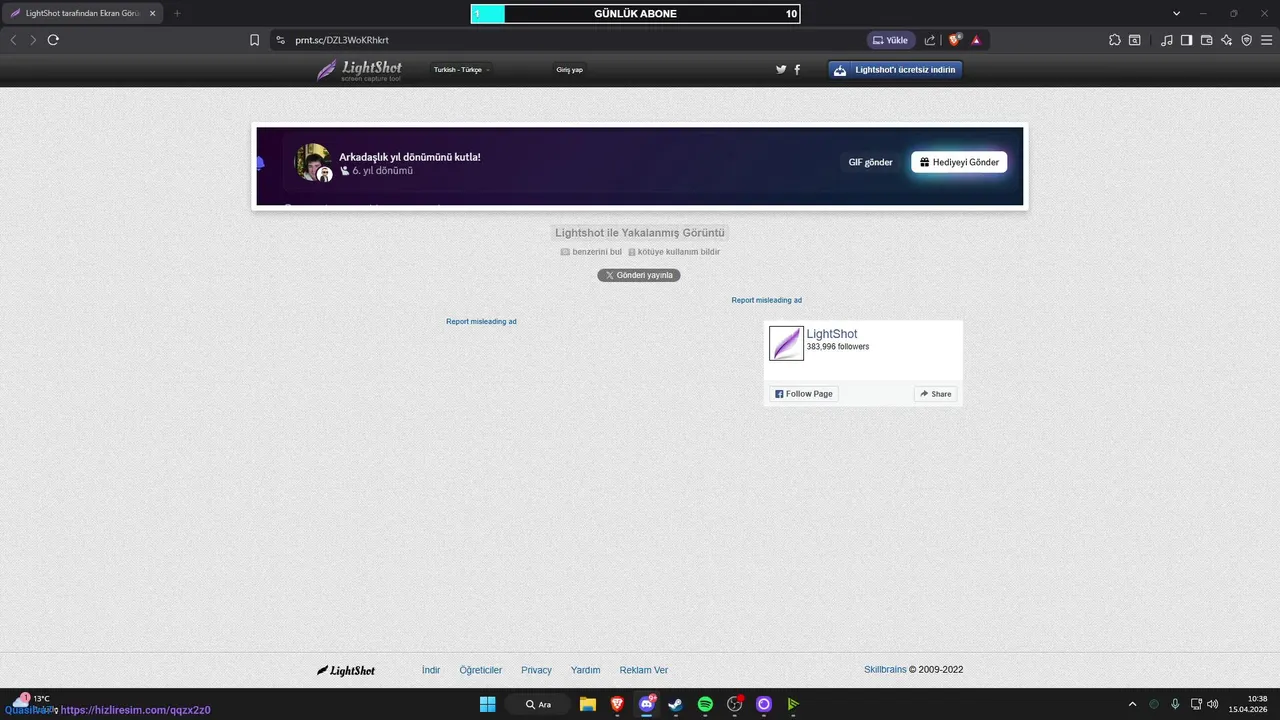Viewport: 1280px width, 720px height.
Task: Click the taskbar Ara search box
Action: pos(537,704)
